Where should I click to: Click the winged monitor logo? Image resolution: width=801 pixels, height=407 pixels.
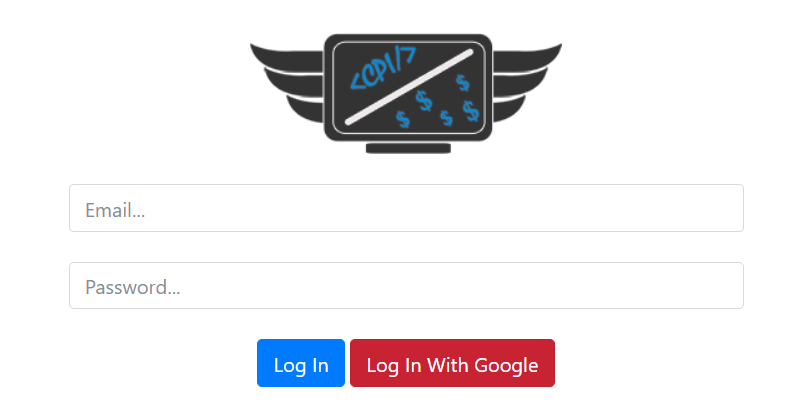tap(406, 93)
